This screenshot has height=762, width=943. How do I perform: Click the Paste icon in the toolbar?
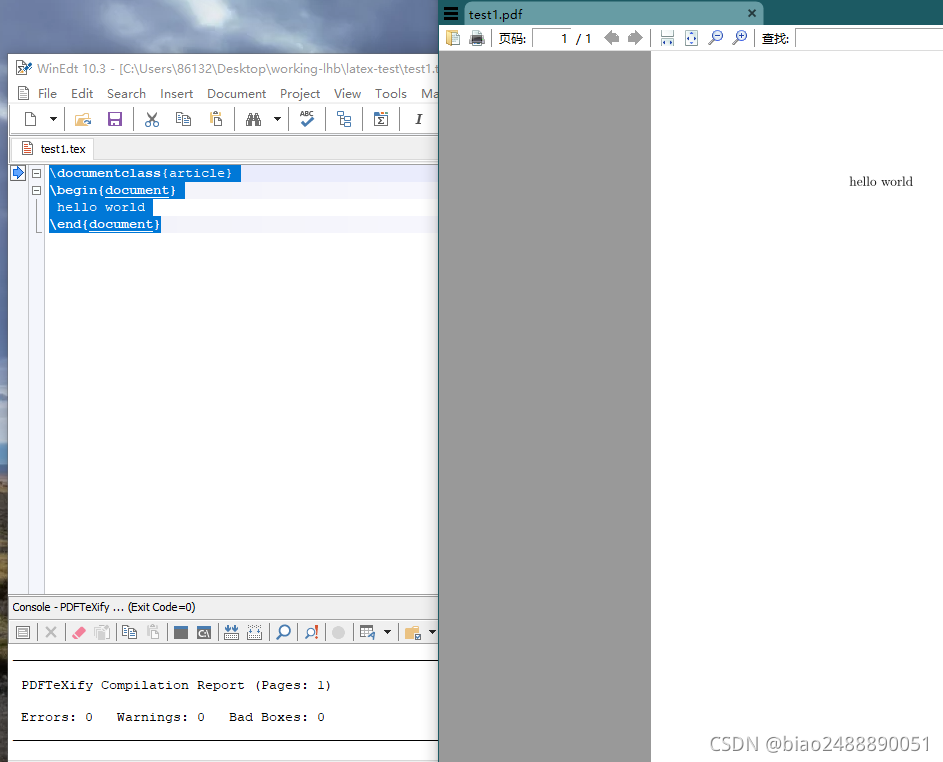(x=217, y=118)
